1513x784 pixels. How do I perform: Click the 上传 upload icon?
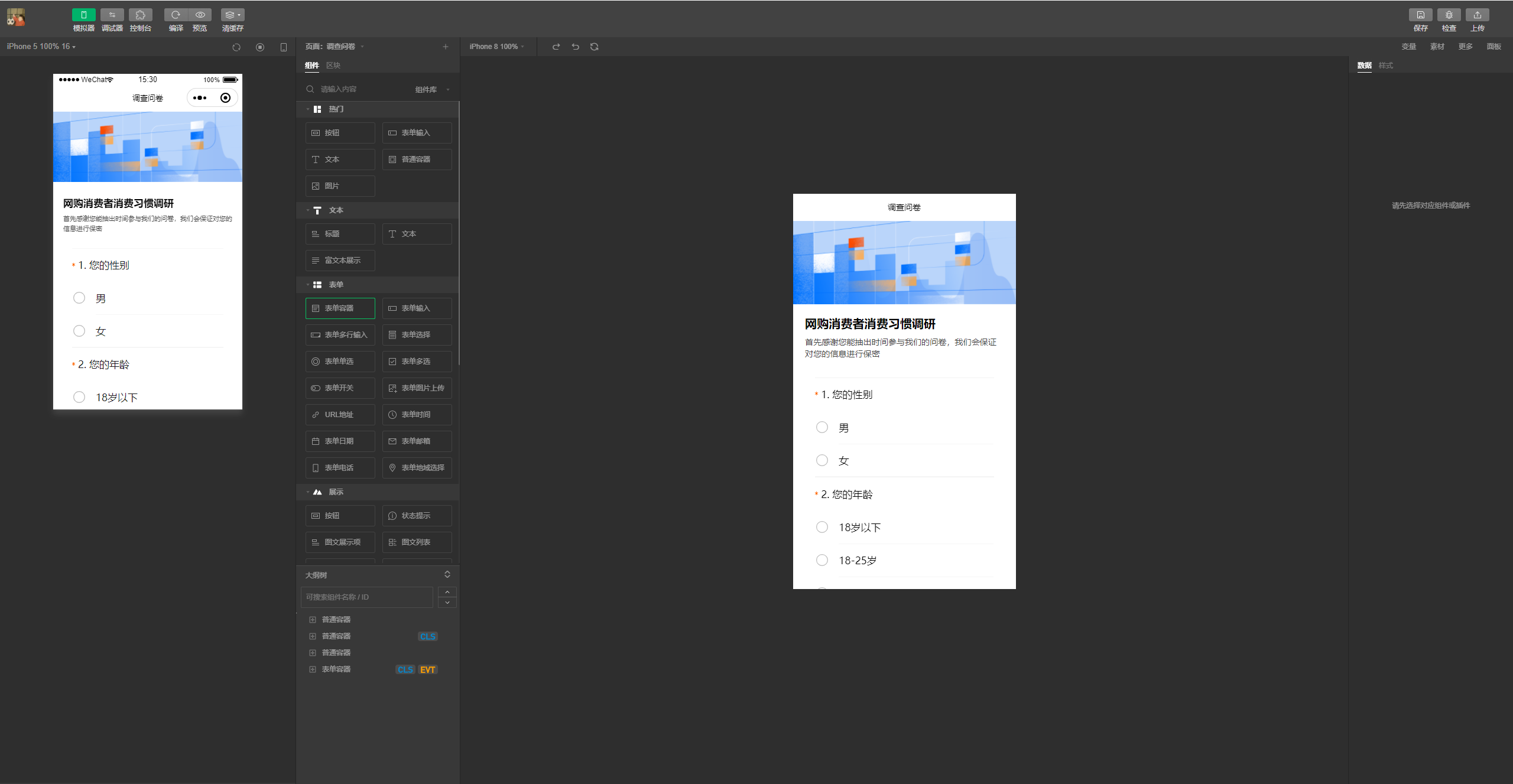pos(1477,15)
